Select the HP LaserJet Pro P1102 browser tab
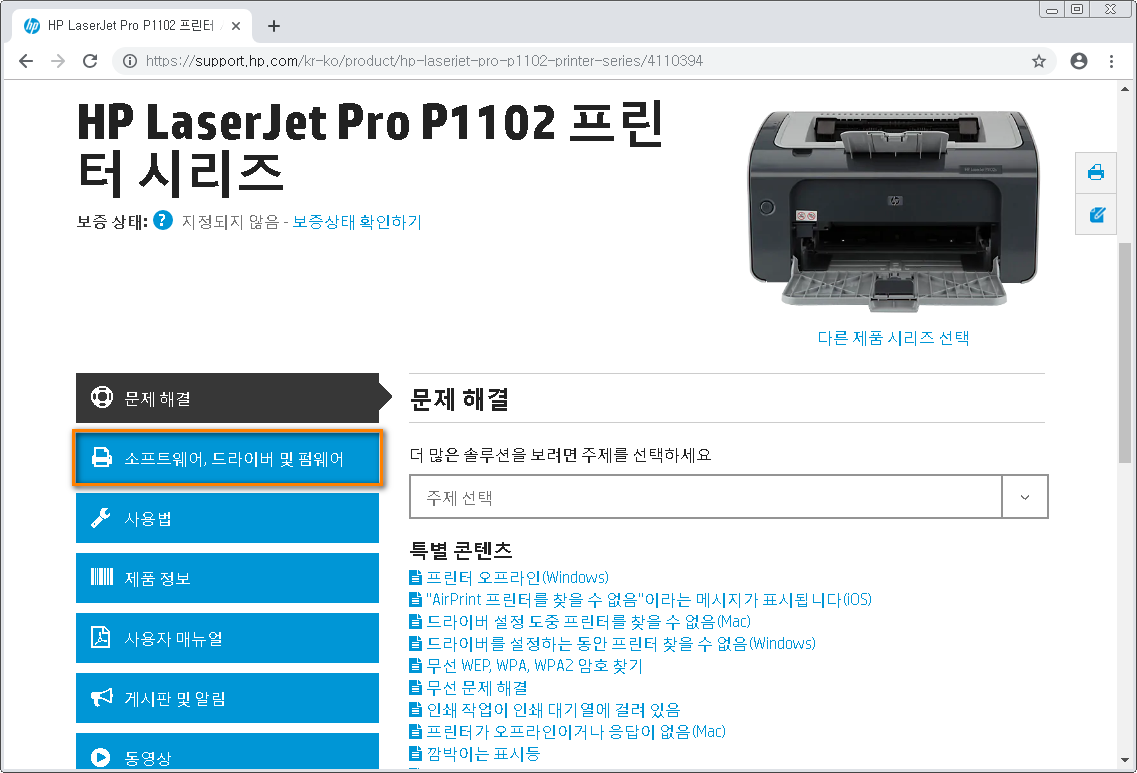Image resolution: width=1137 pixels, height=773 pixels. click(132, 26)
